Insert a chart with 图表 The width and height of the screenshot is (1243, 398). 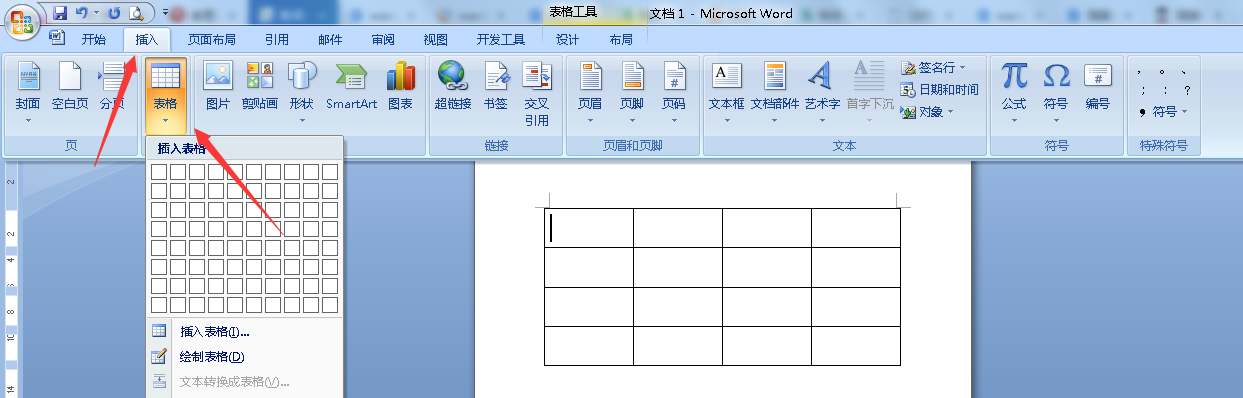pyautogui.click(x=400, y=85)
